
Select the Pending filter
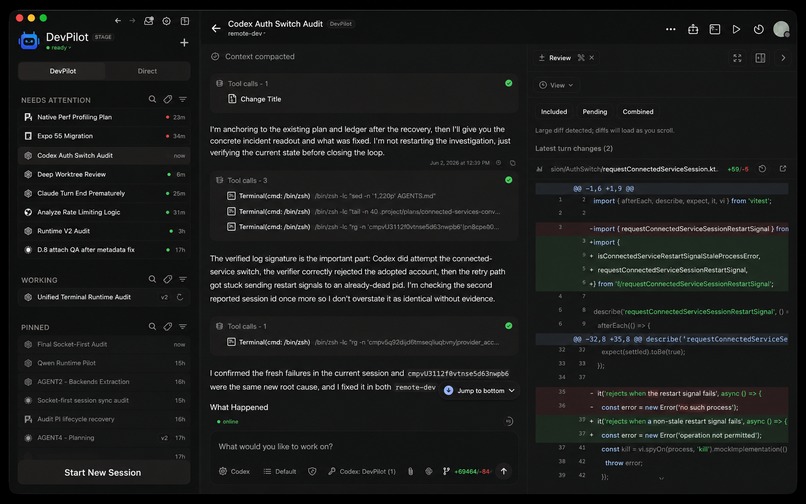594,112
